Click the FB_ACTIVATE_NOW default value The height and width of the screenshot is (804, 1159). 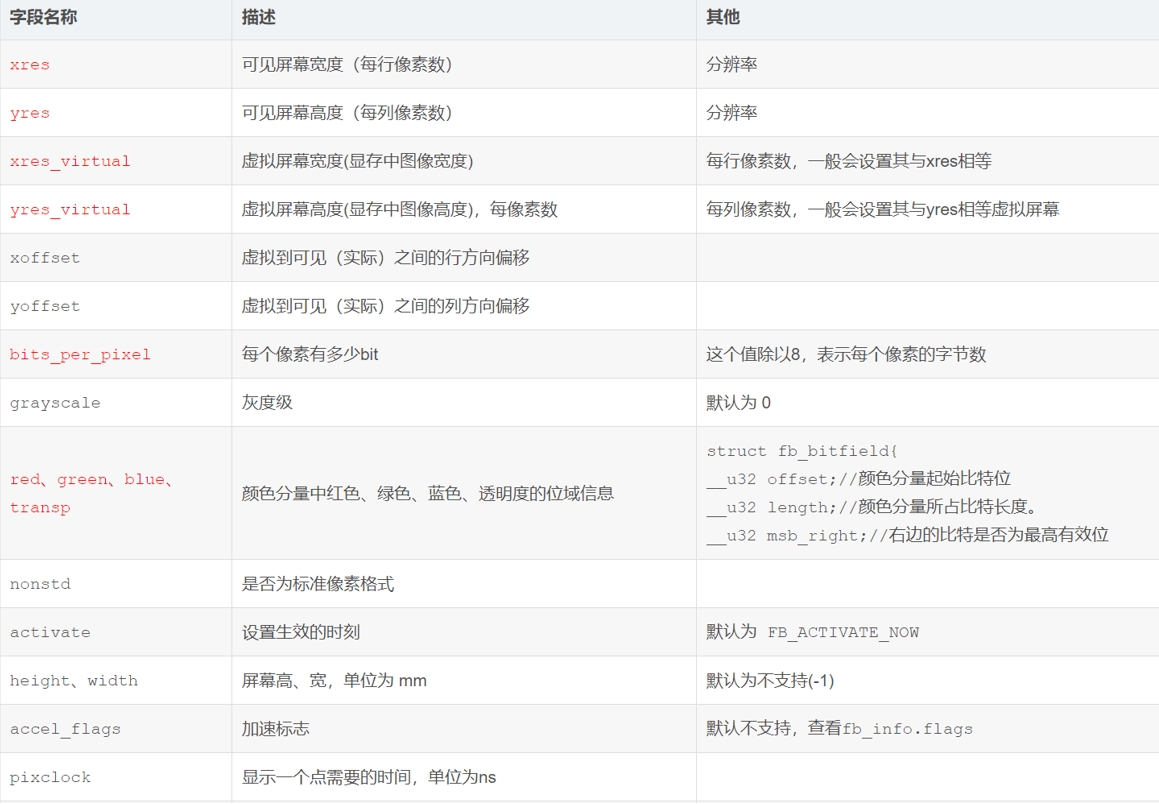click(843, 633)
